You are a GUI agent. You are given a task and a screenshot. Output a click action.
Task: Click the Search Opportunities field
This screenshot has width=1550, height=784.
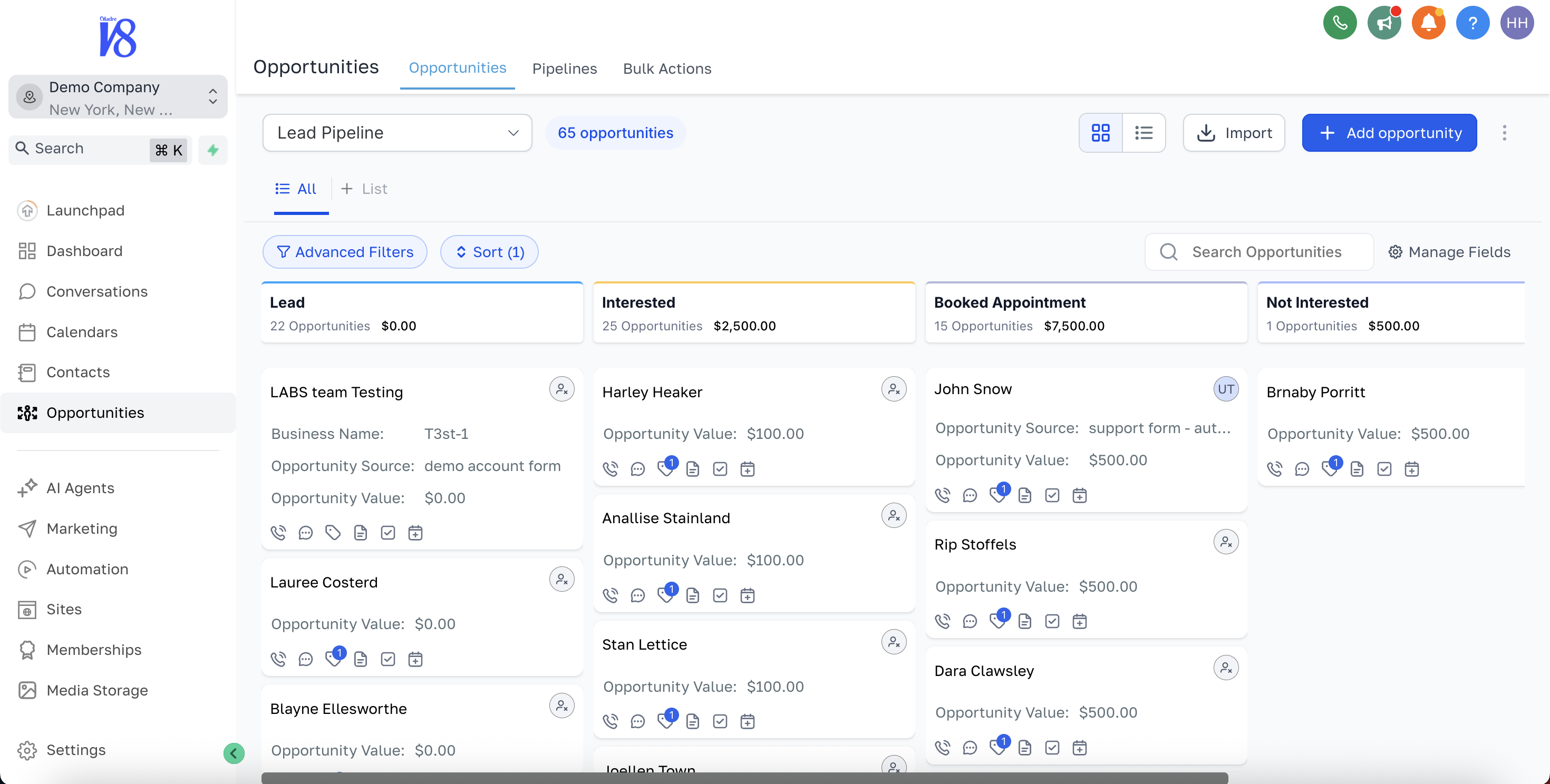[1266, 252]
